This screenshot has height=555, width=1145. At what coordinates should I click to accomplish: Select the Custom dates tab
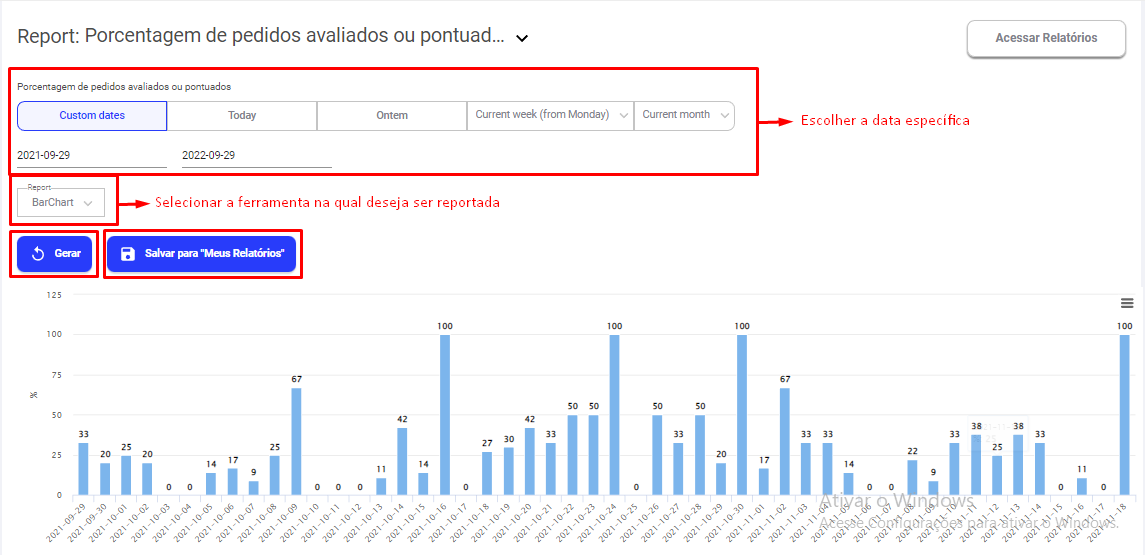point(92,116)
